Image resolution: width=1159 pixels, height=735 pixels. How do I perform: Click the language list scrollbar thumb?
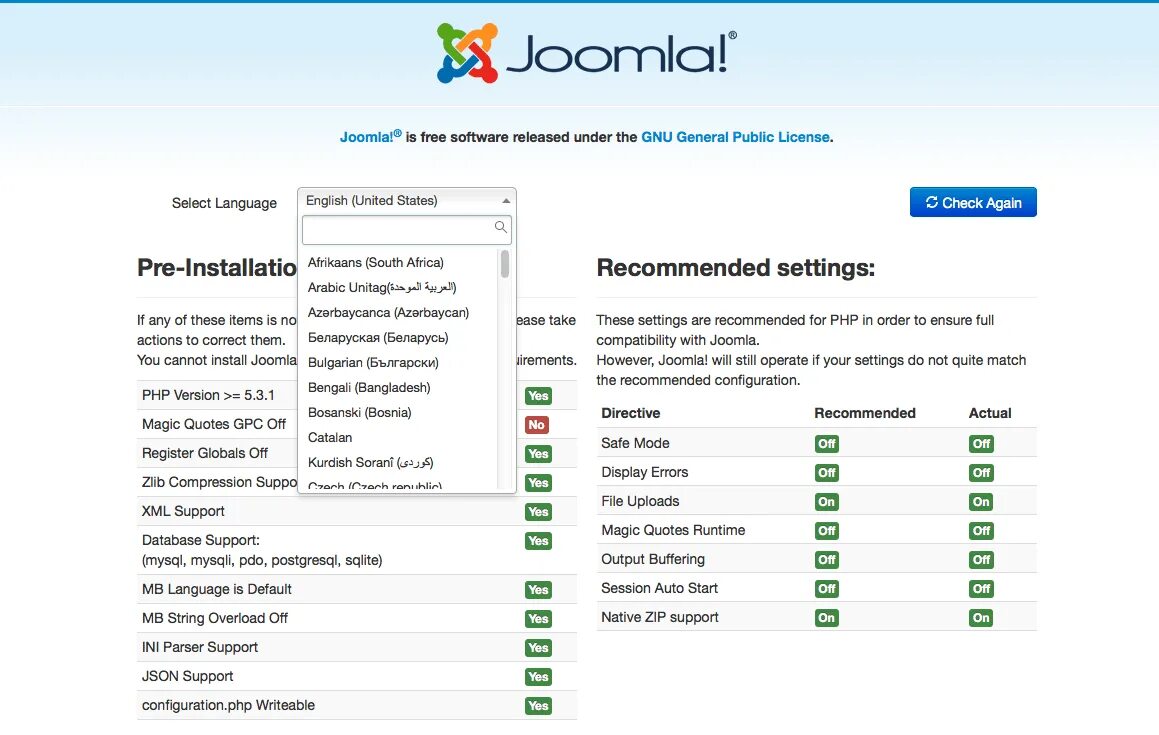(505, 264)
